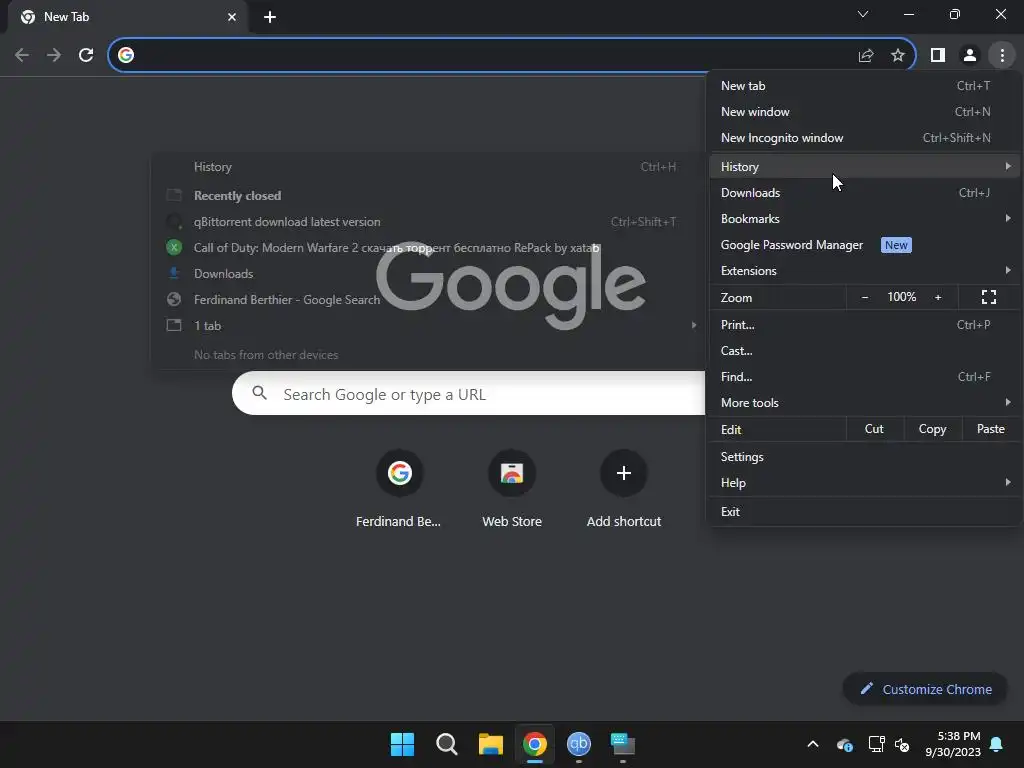The width and height of the screenshot is (1024, 768).
Task: Click Cut in the Edit row
Action: [874, 429]
